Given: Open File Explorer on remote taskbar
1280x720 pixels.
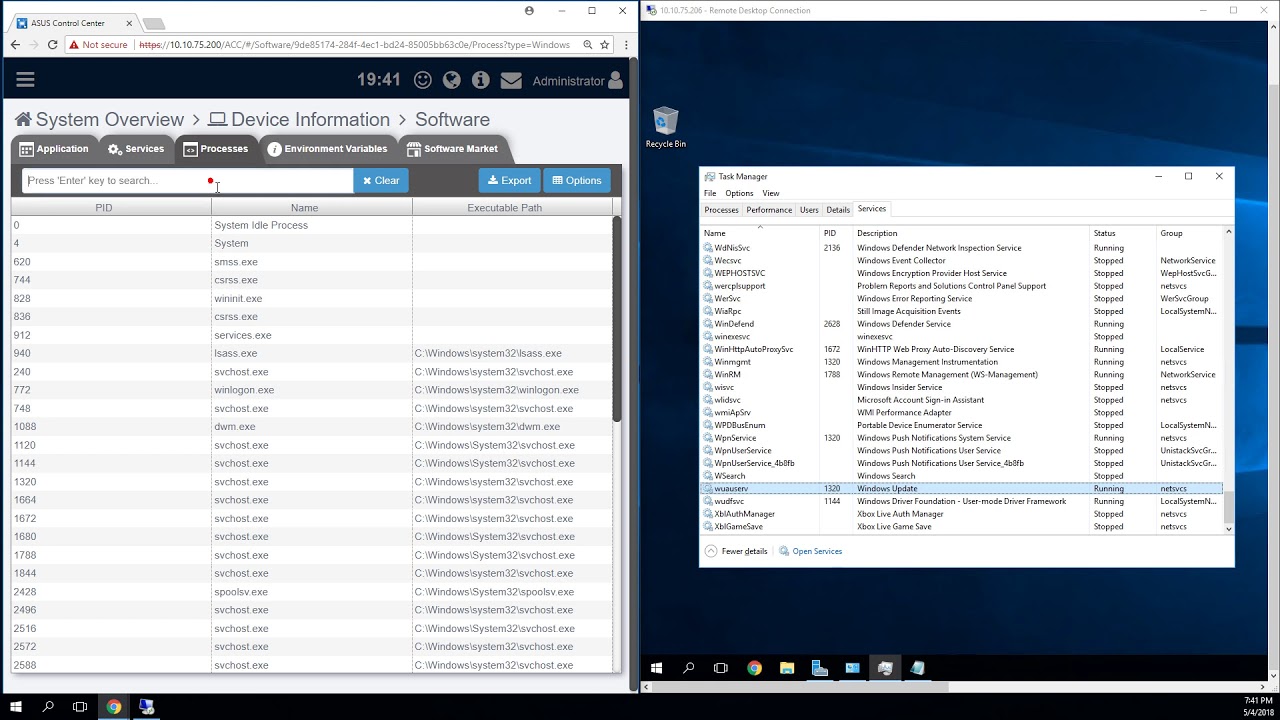Looking at the screenshot, I should pyautogui.click(x=787, y=668).
